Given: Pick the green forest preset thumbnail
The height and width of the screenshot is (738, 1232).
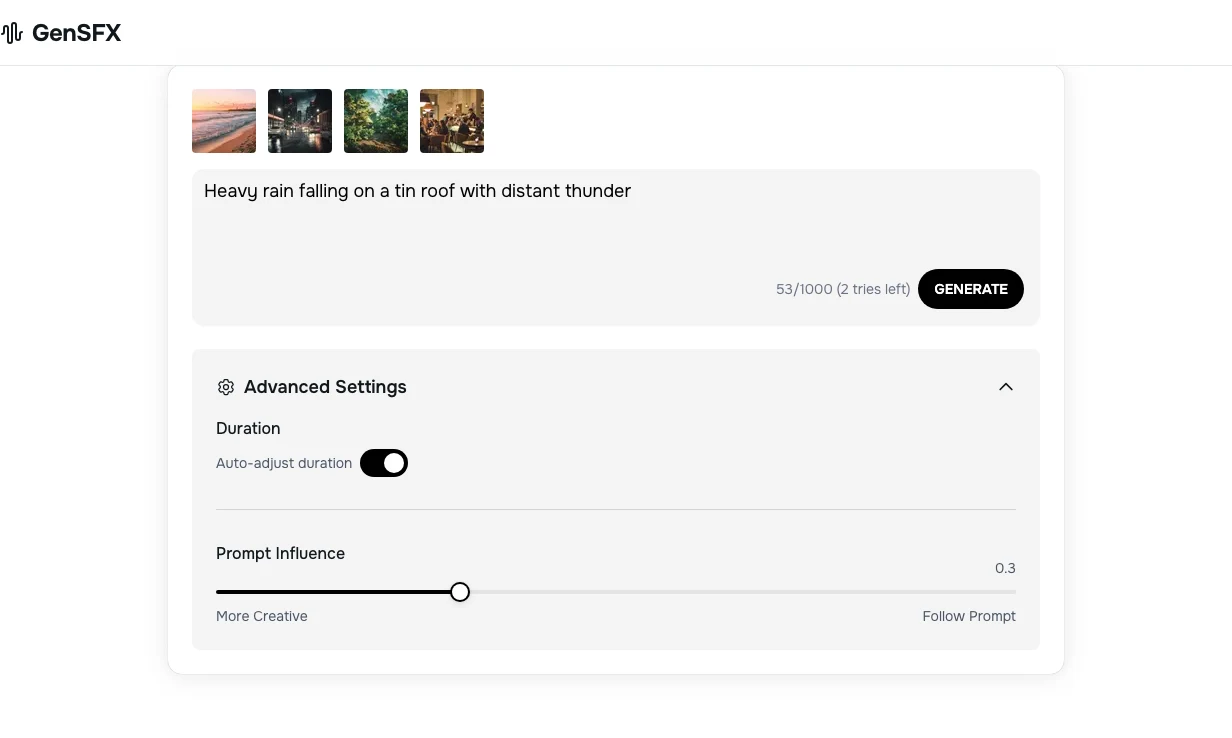Looking at the screenshot, I should pos(376,121).
